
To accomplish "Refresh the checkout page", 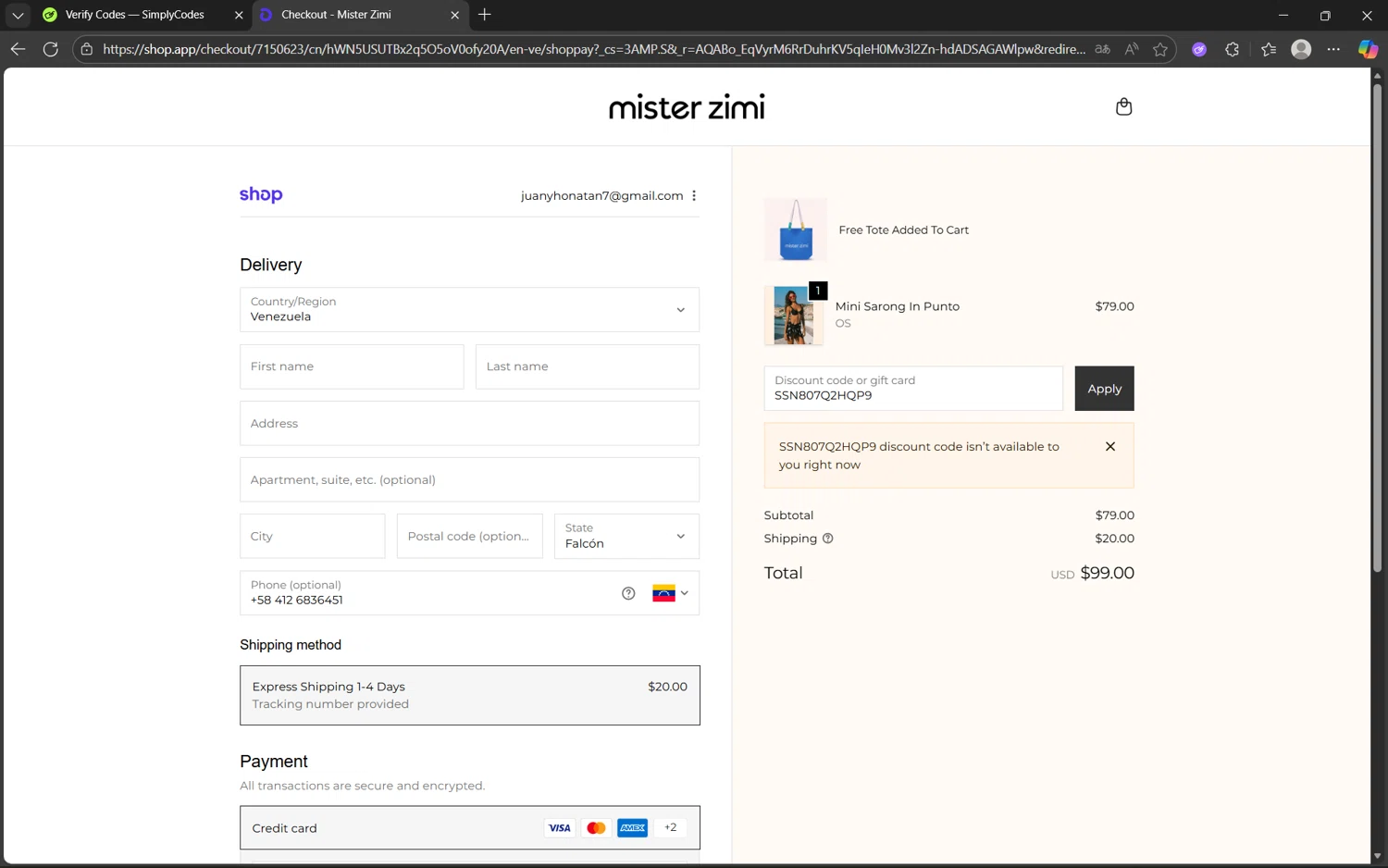I will [x=51, y=49].
